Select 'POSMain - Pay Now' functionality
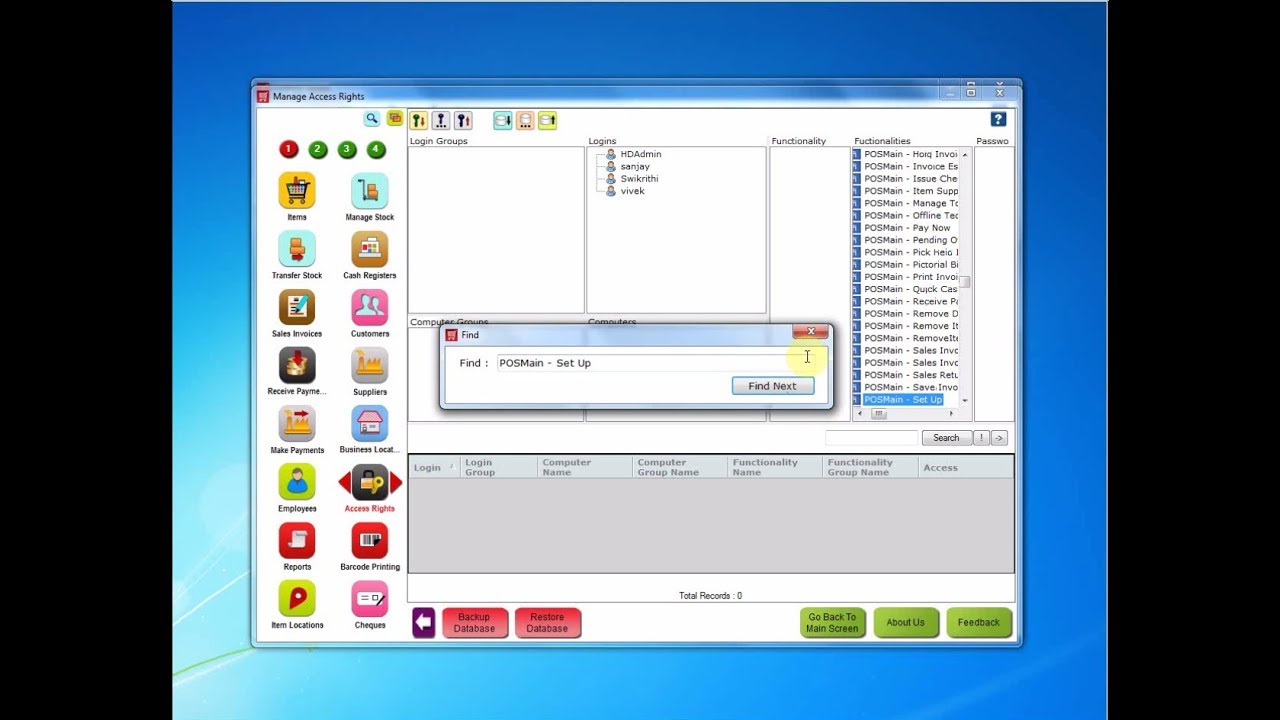The width and height of the screenshot is (1280, 720). 907,228
